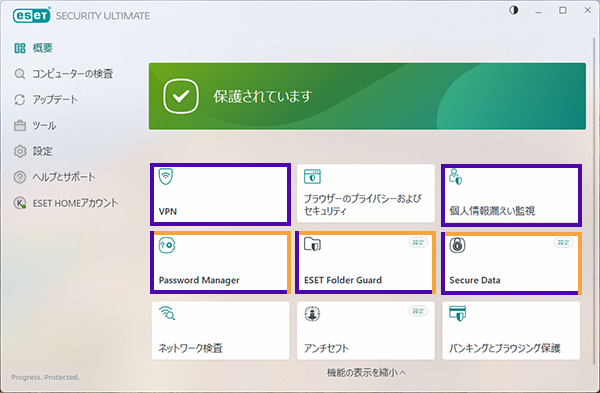Click the 設定 badge on Secure Data
Image resolution: width=600 pixels, height=393 pixels.
coord(563,243)
